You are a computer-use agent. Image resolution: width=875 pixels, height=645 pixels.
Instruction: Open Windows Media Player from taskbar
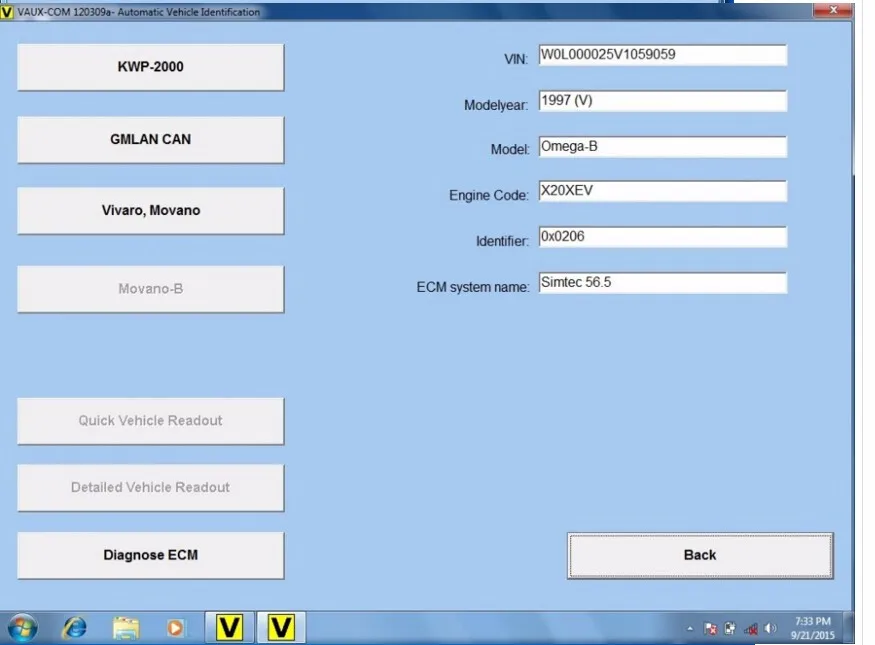click(175, 628)
